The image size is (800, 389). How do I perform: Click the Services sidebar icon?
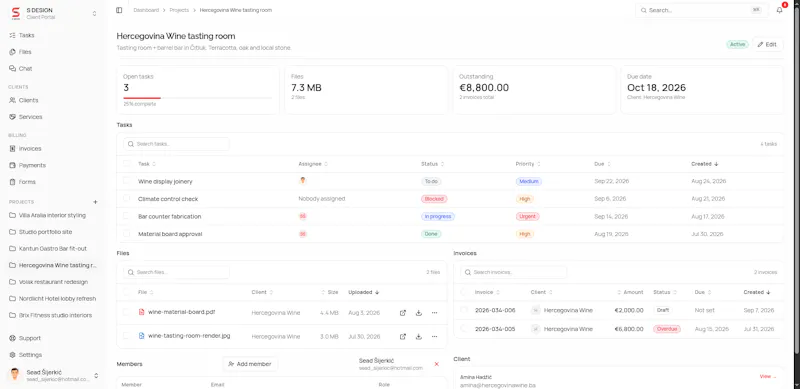12,117
